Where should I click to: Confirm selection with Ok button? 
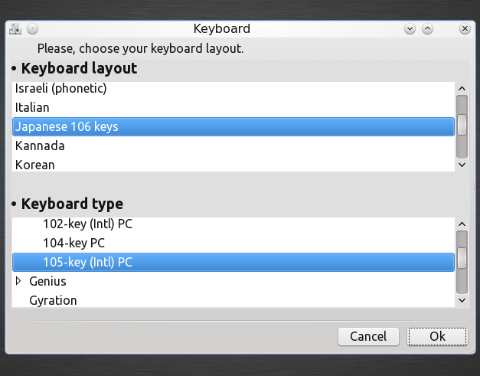click(437, 336)
